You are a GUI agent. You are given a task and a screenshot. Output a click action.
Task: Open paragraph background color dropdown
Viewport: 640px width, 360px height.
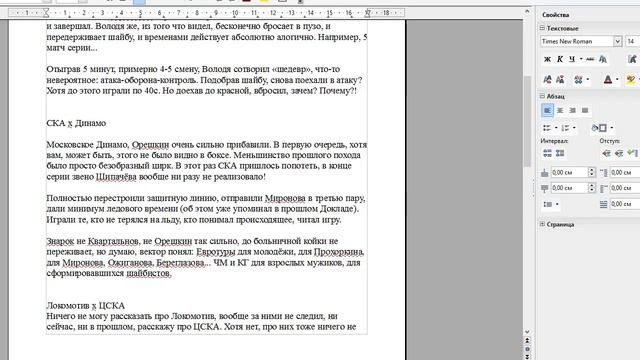611,128
